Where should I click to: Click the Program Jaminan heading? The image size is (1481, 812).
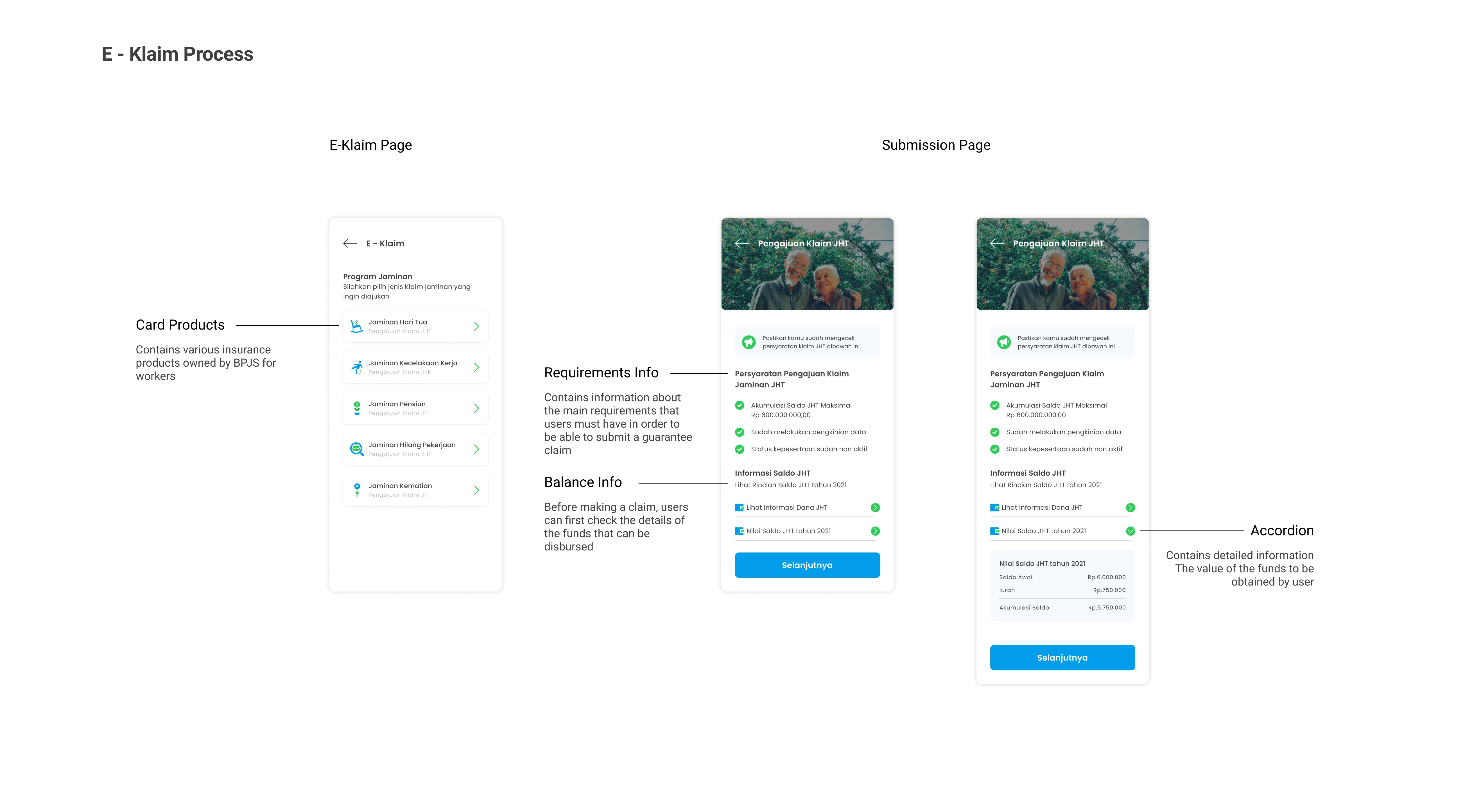pos(378,276)
